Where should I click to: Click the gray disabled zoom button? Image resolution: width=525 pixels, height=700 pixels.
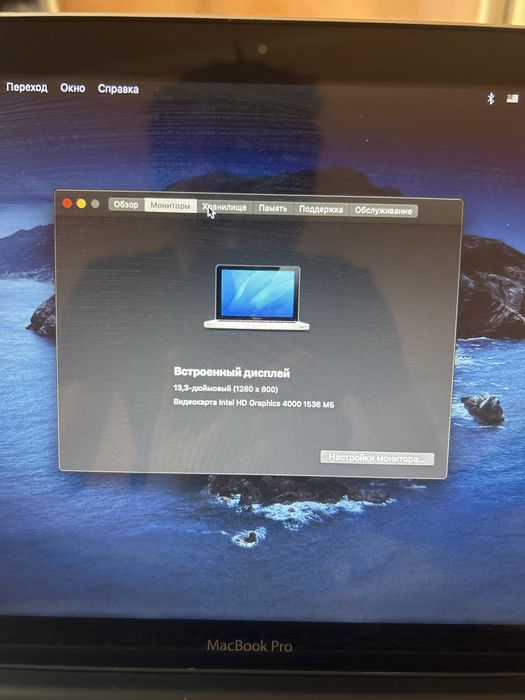coord(95,204)
